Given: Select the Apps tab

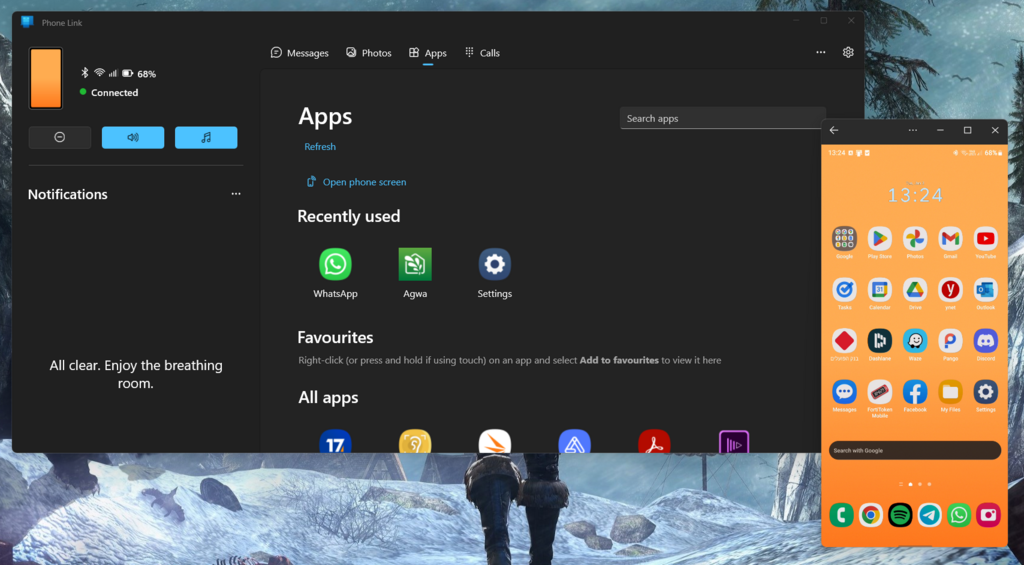Looking at the screenshot, I should (x=428, y=53).
